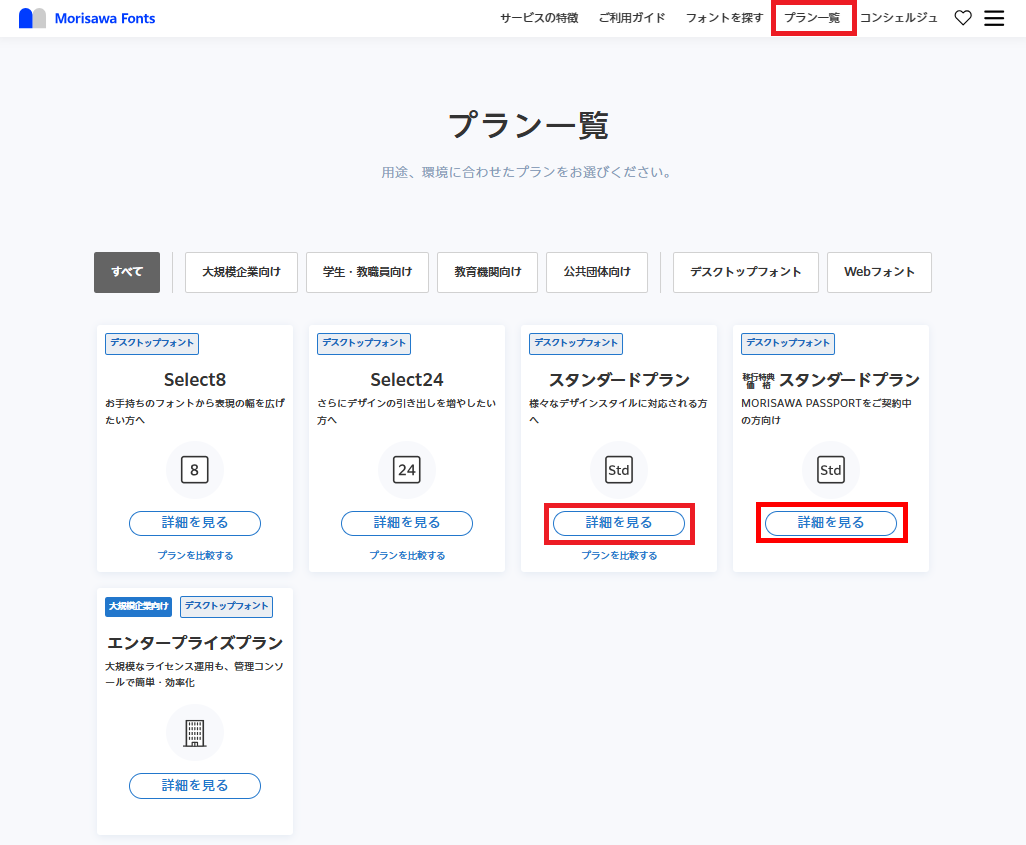Image resolution: width=1026 pixels, height=845 pixels.
Task: Filter plans by 教育機関向け
Action: point(487,272)
